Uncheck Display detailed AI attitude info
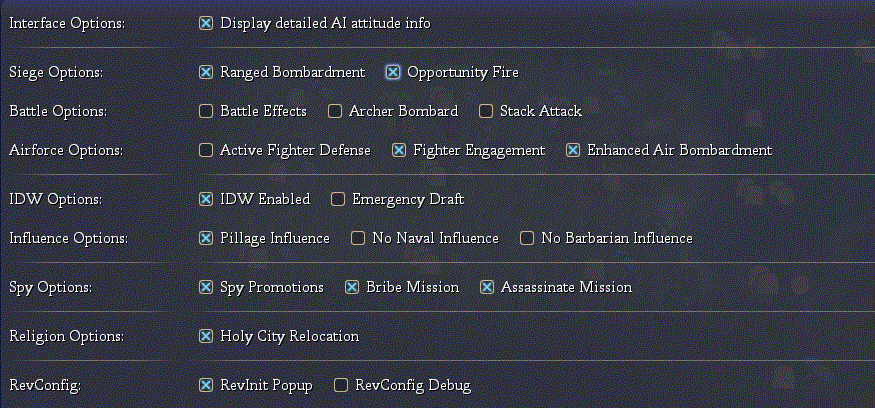 pyautogui.click(x=206, y=23)
